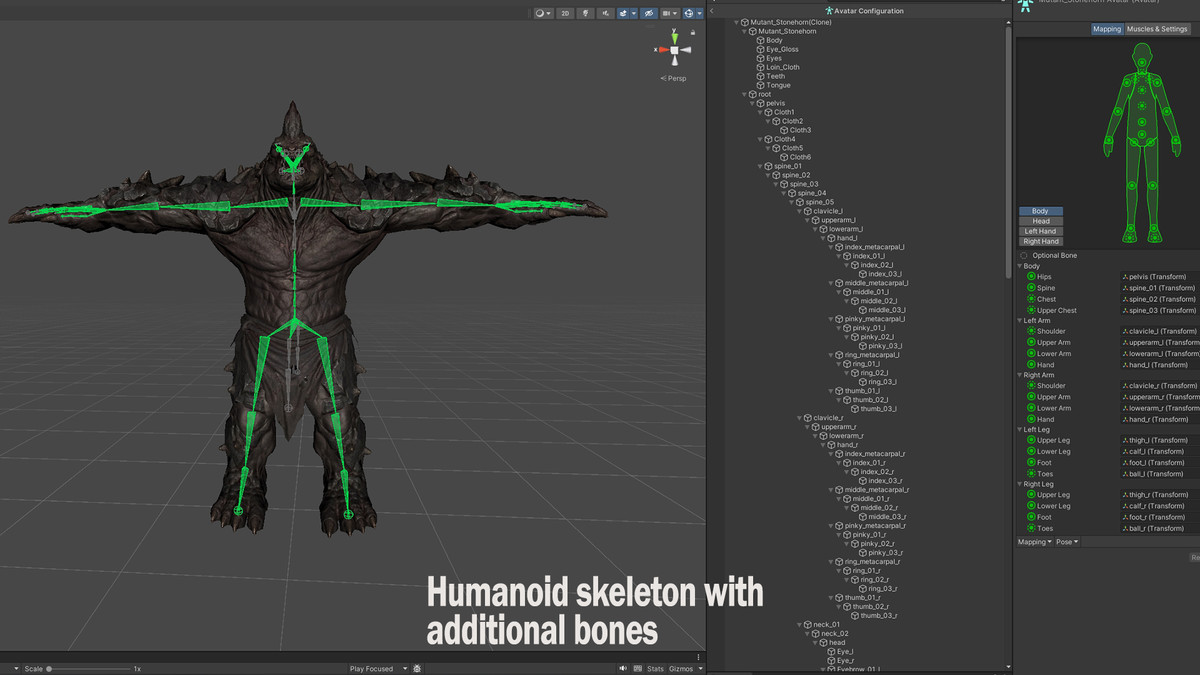Collapse the Mutant_Stonehorn(Clone) tree node
The width and height of the screenshot is (1200, 675).
(x=737, y=22)
